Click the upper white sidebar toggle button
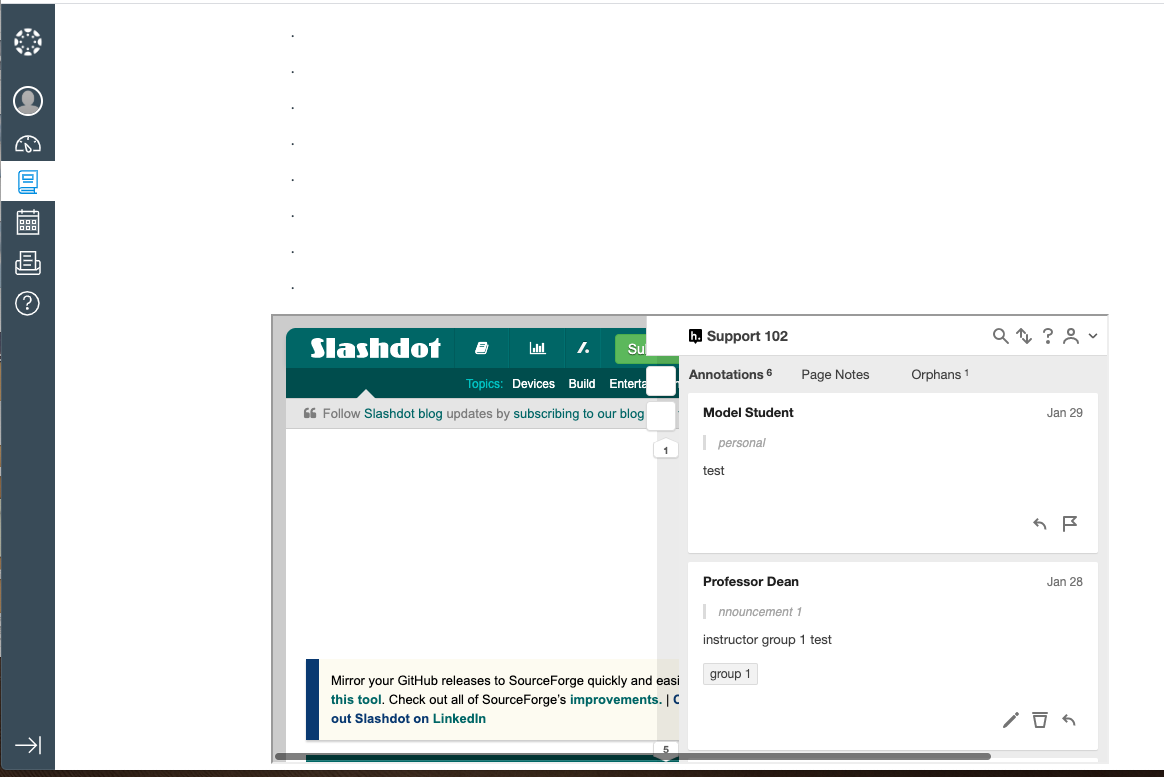1164x777 pixels. [x=661, y=381]
